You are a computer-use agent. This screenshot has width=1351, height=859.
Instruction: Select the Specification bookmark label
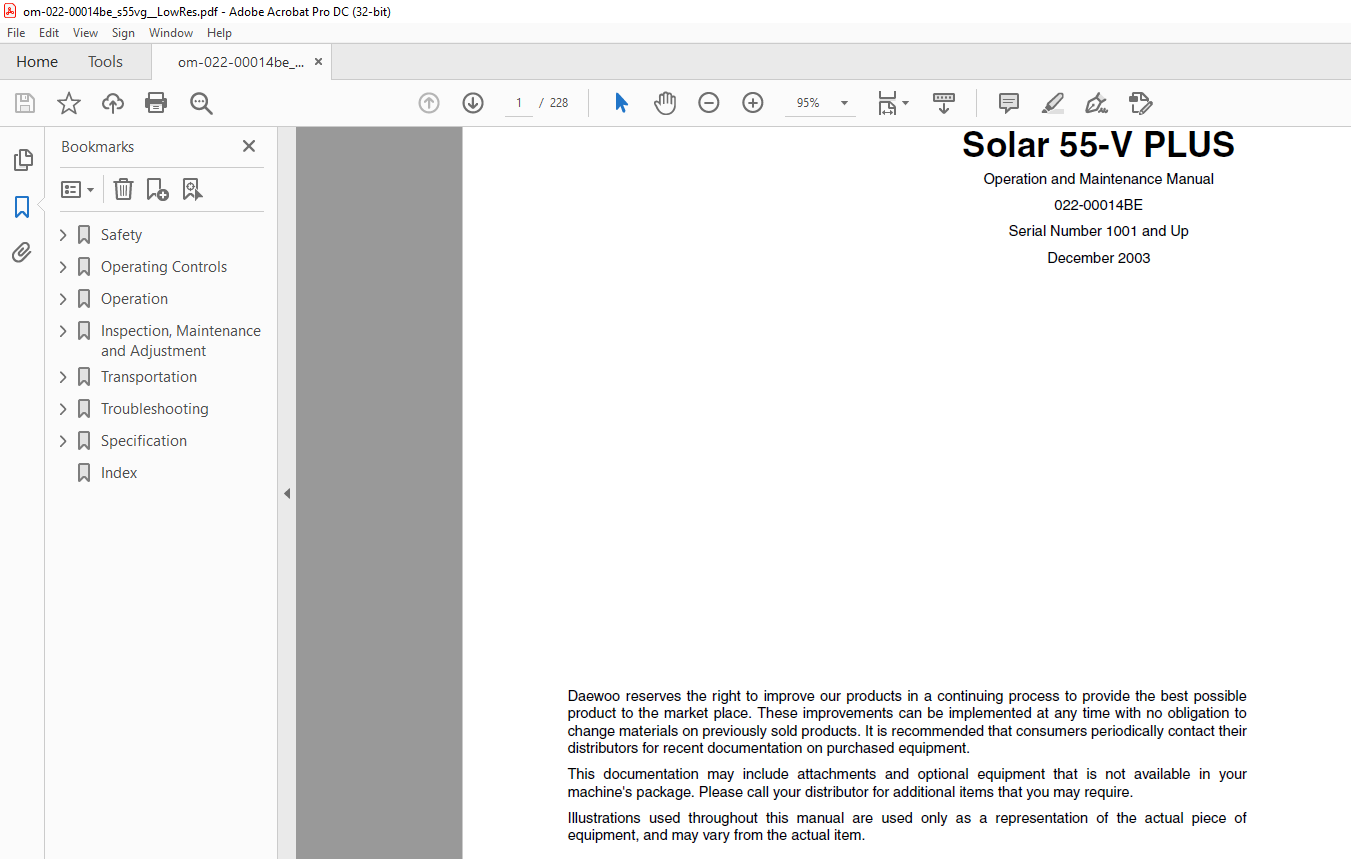click(143, 441)
